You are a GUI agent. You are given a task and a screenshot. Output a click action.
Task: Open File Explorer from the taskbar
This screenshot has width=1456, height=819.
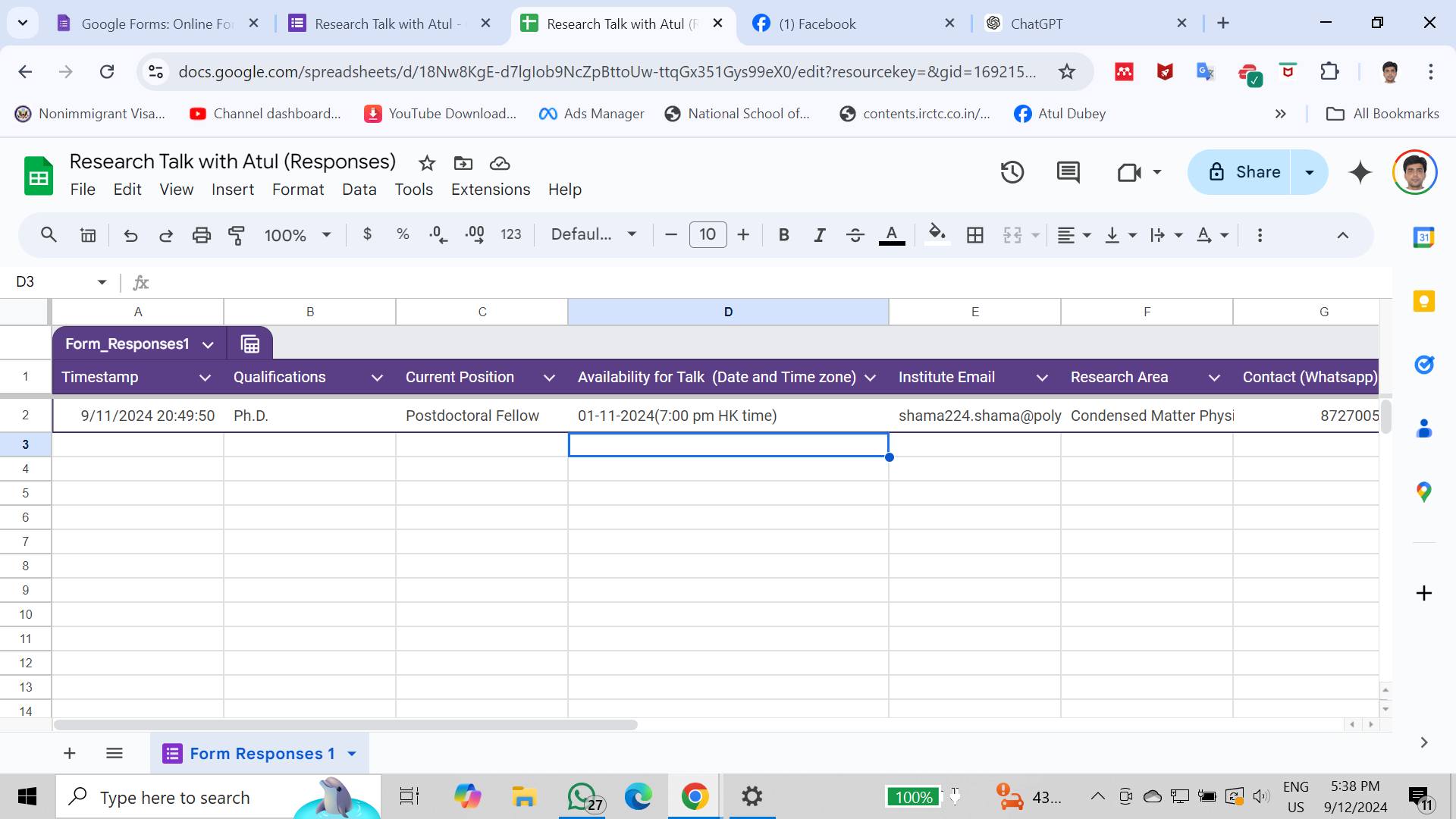pos(523,797)
